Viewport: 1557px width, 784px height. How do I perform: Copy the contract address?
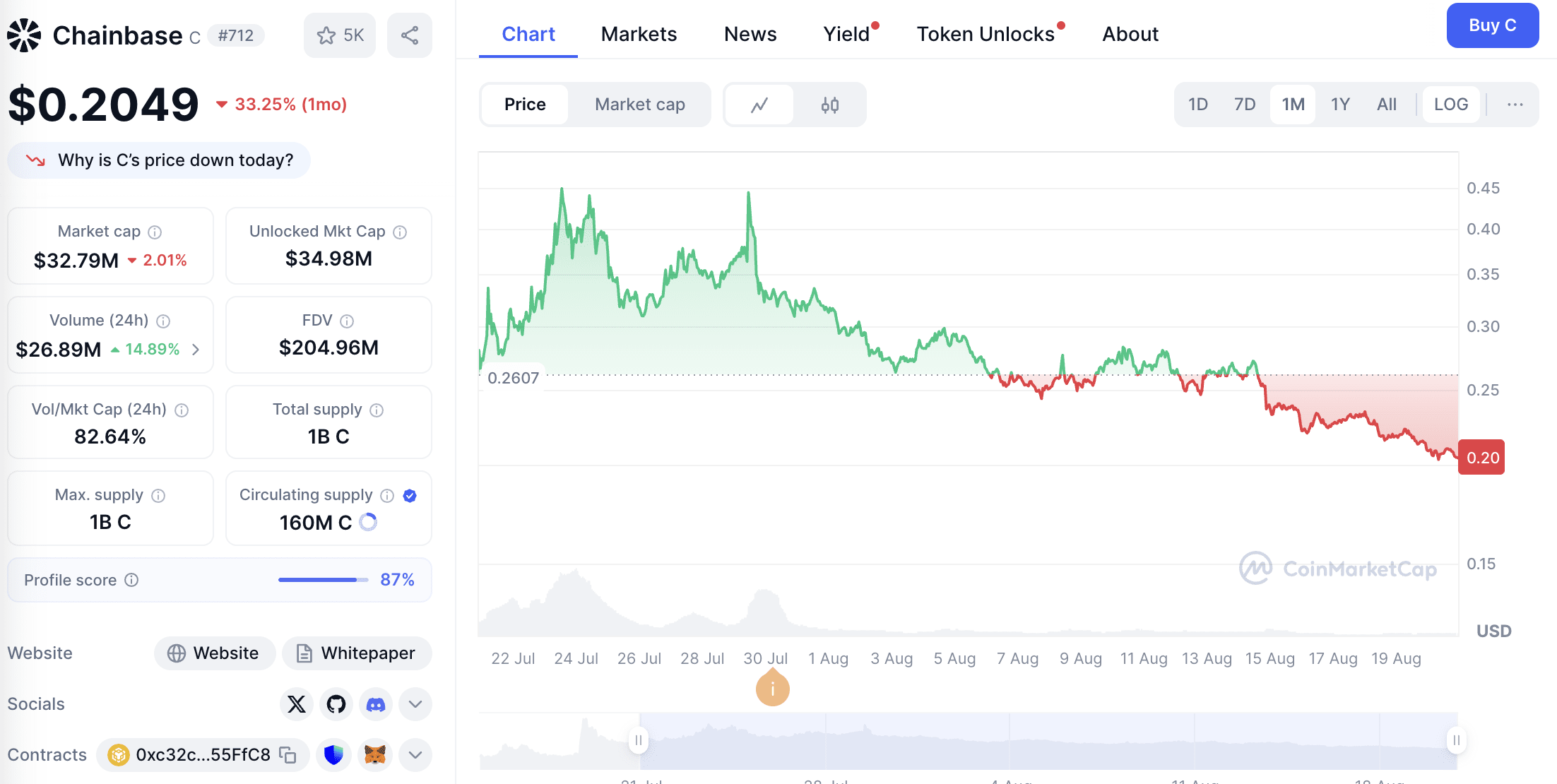(x=288, y=755)
